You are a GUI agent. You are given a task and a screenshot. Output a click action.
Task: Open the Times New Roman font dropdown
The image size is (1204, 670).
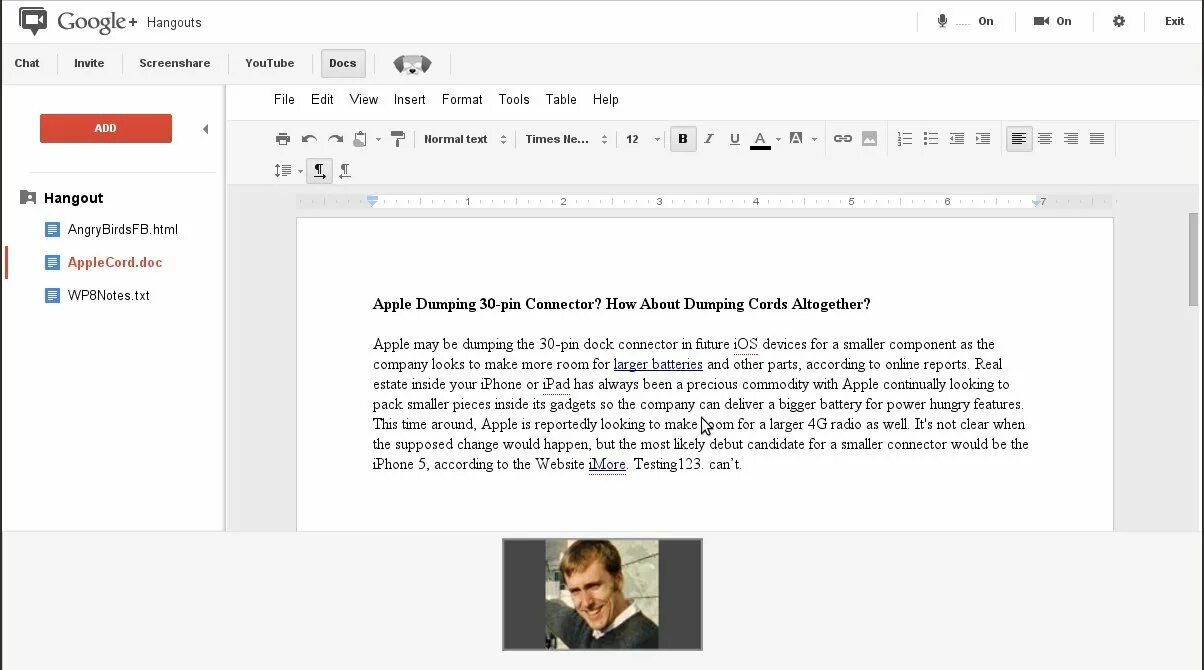pyautogui.click(x=566, y=139)
